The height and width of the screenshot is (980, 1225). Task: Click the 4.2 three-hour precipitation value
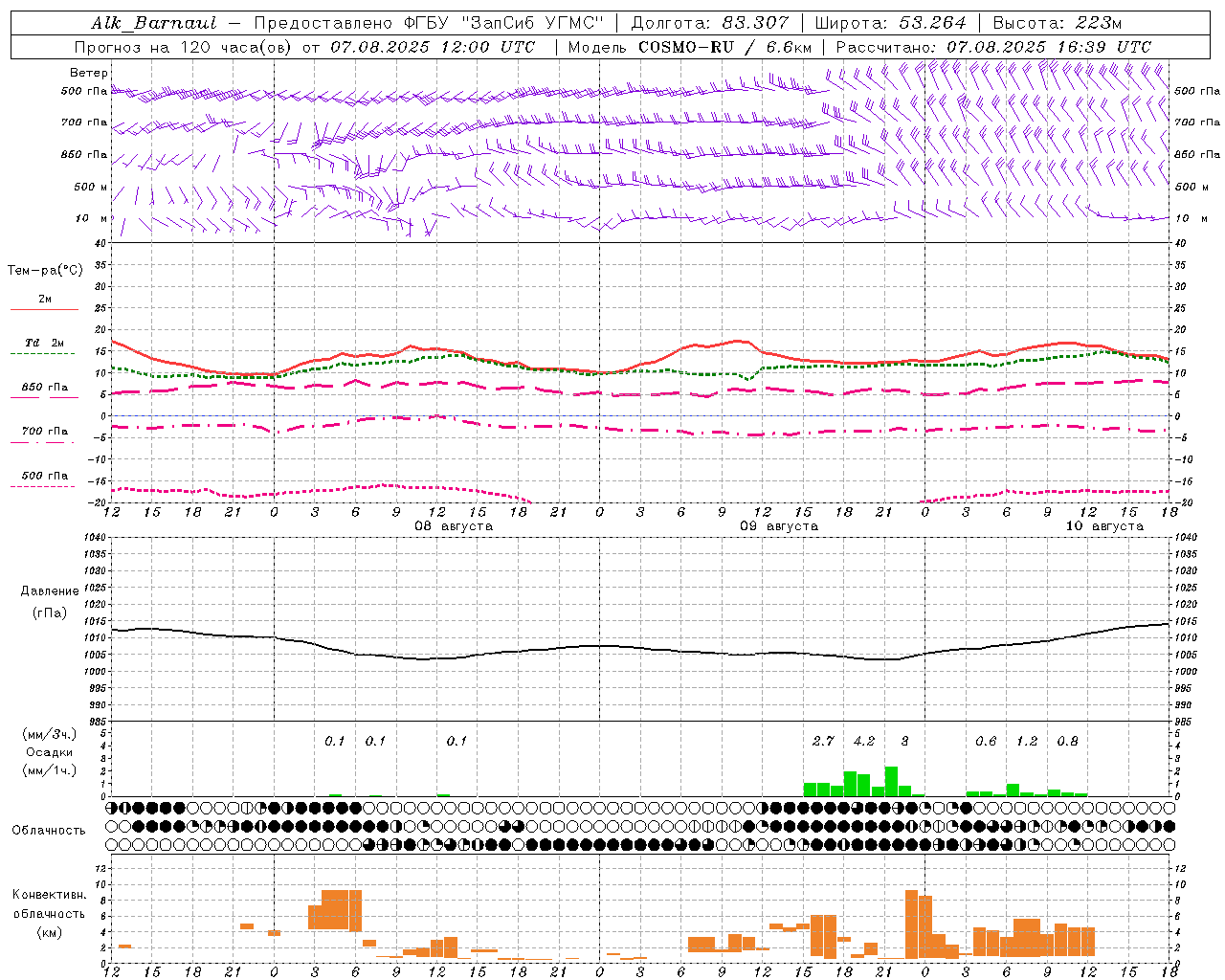click(863, 741)
